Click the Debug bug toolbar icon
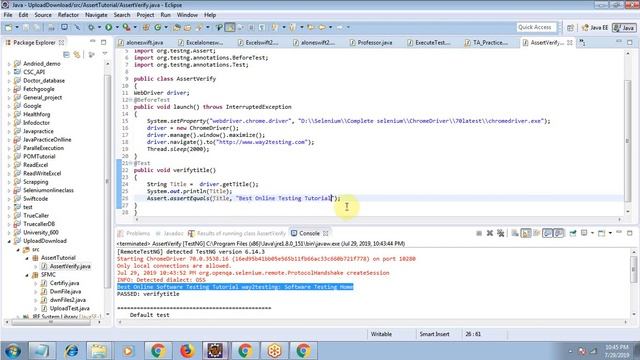The image size is (640, 360). click(91, 27)
